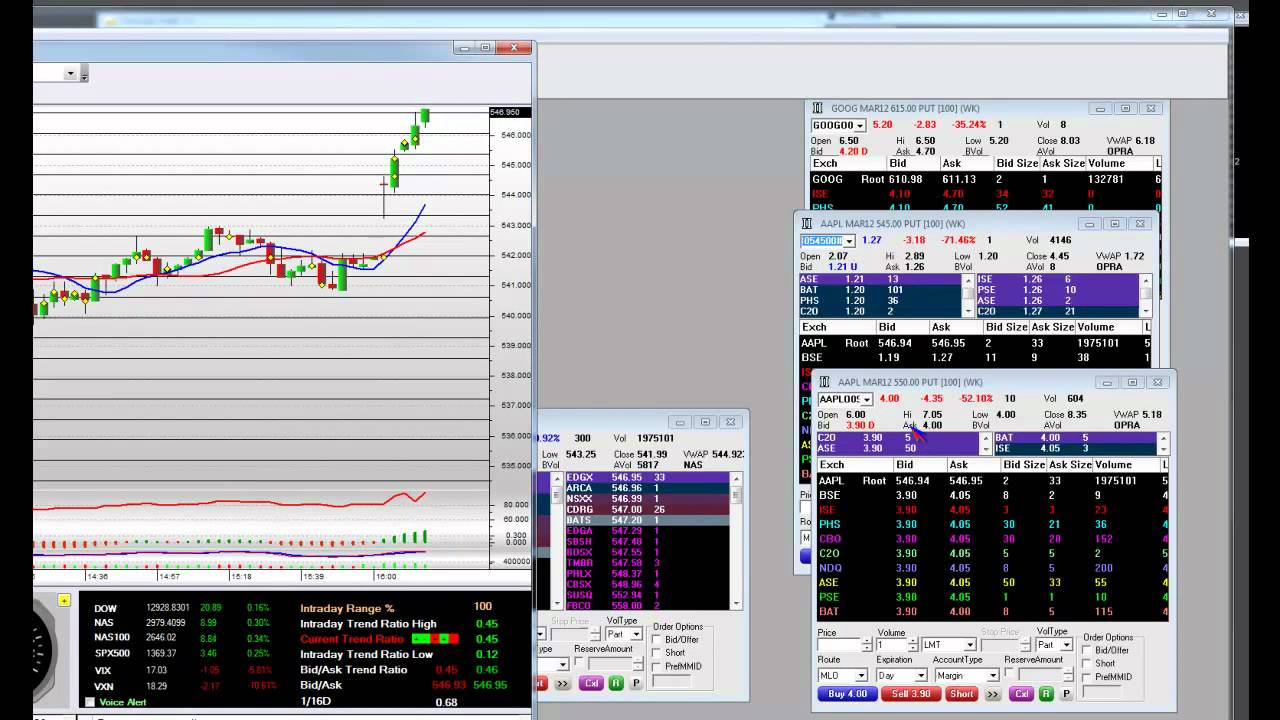Minimize the AAPL 550 PUT window
The width and height of the screenshot is (1280, 720).
(1107, 382)
